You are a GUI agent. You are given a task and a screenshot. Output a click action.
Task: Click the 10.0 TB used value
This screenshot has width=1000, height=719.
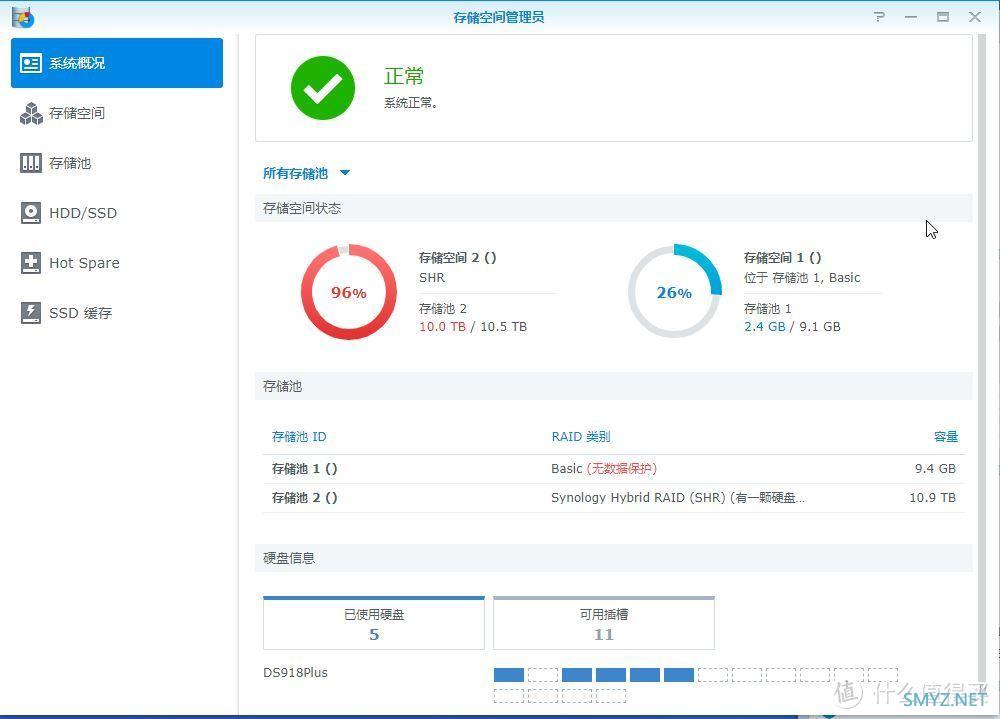(442, 327)
